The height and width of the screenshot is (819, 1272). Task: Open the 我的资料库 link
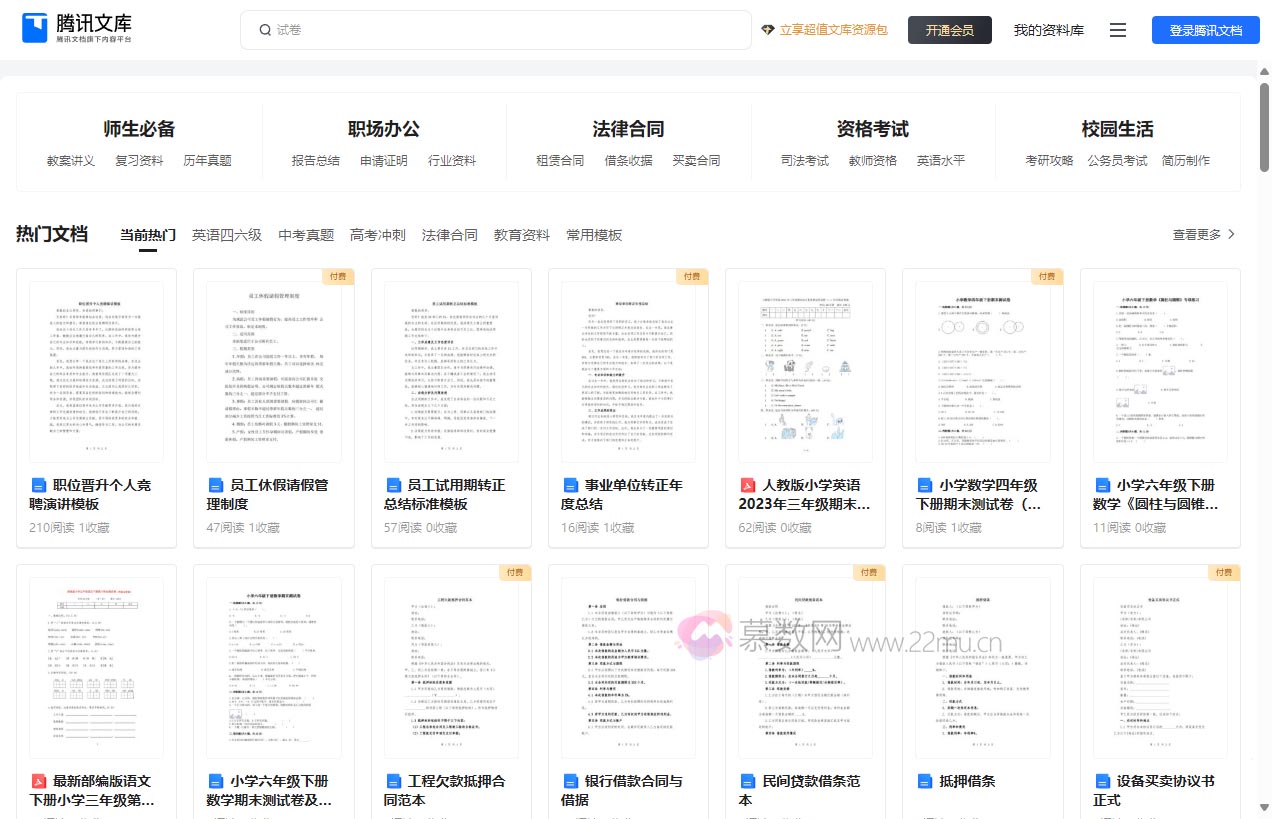(x=1048, y=30)
